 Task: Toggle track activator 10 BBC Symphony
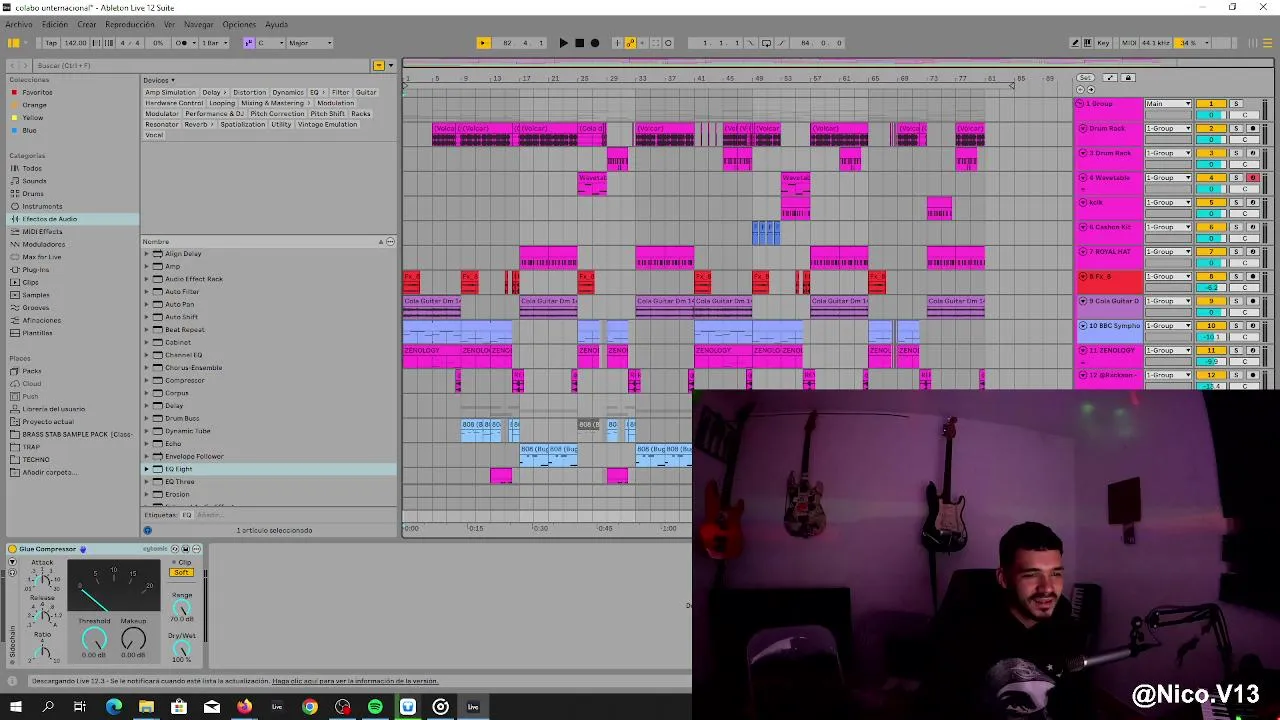pos(1211,325)
